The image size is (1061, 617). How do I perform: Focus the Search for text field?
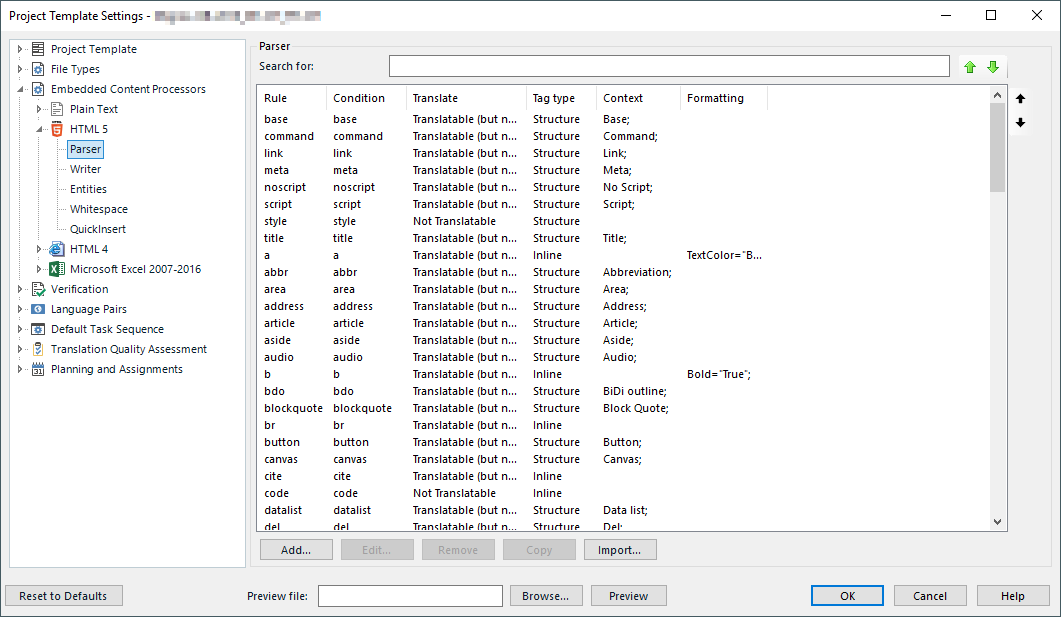tap(669, 66)
